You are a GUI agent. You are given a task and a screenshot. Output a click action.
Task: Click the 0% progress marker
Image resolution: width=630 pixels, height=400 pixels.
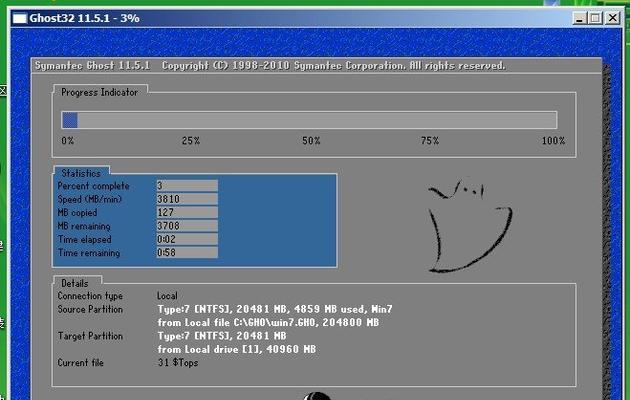68,141
